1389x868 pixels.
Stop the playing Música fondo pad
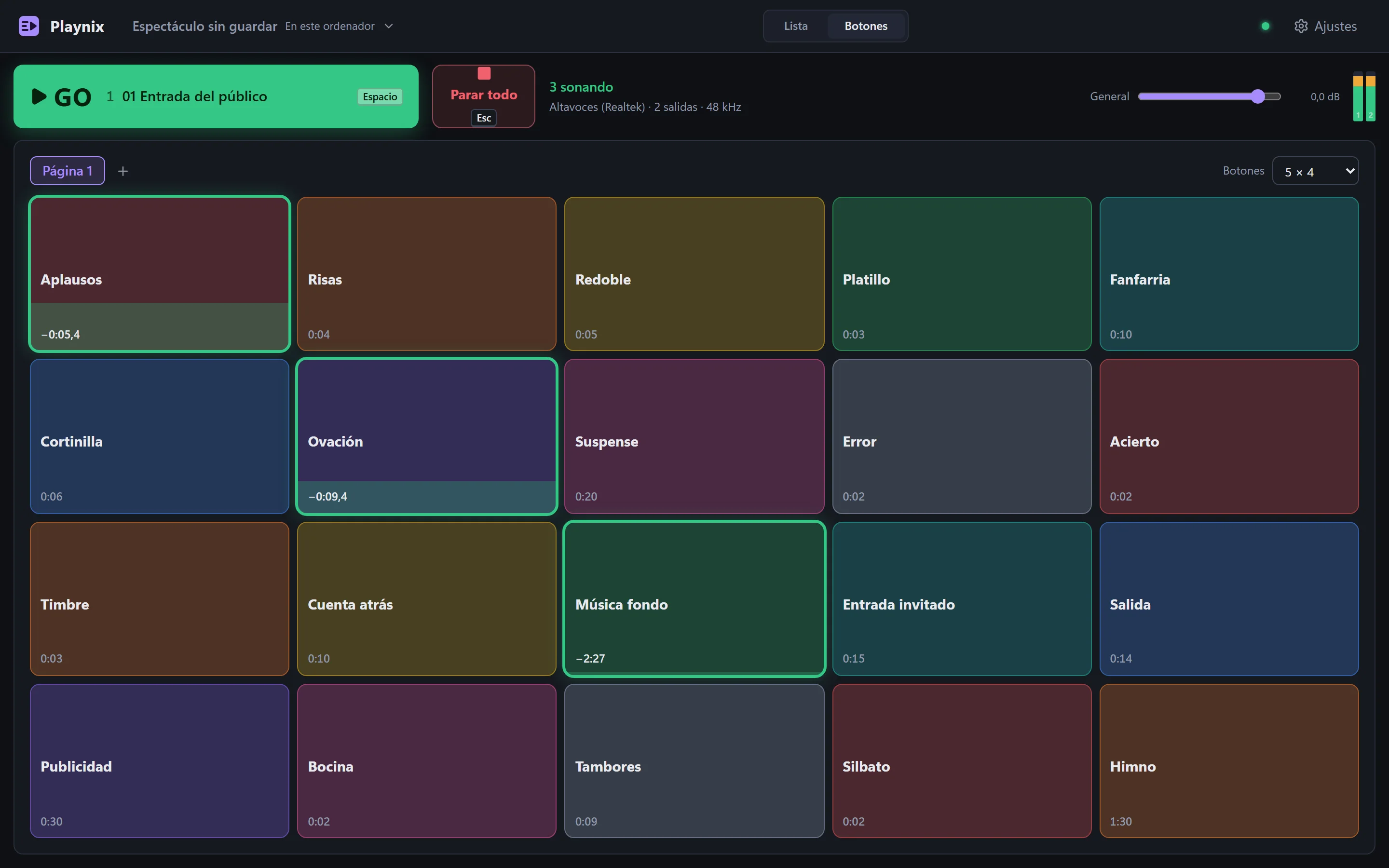[694, 599]
